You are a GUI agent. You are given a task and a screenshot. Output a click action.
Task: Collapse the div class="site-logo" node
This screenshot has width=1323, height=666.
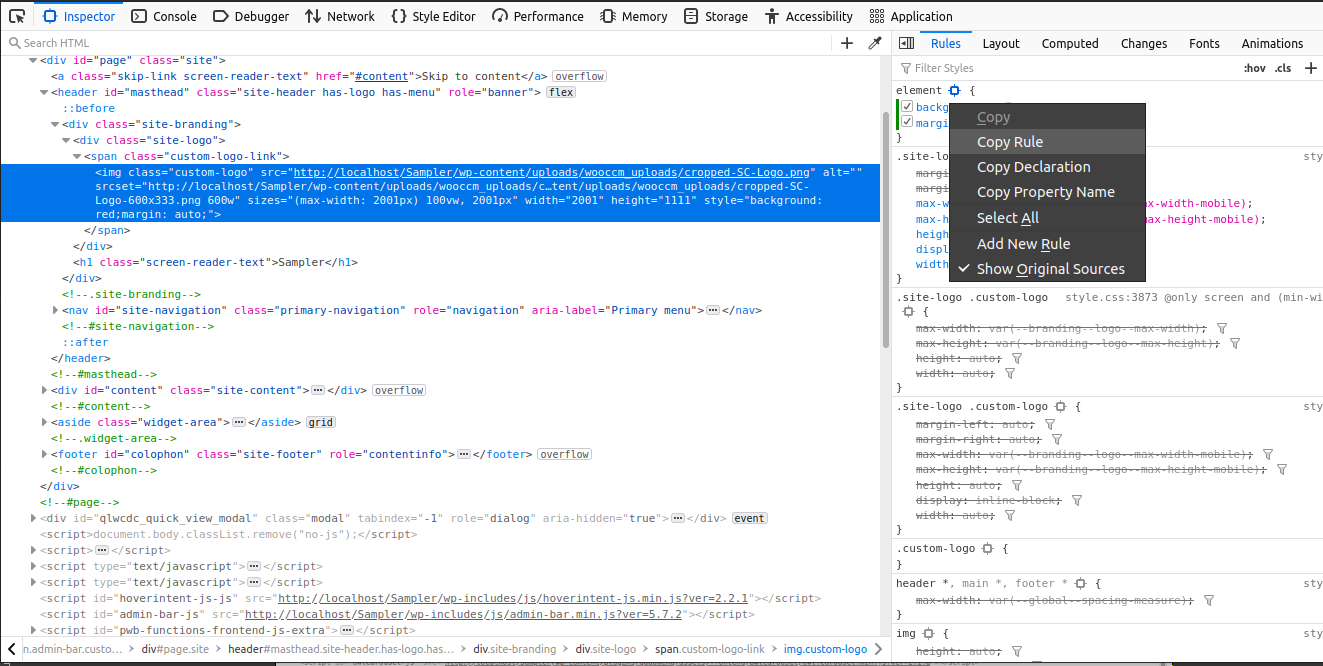point(66,140)
